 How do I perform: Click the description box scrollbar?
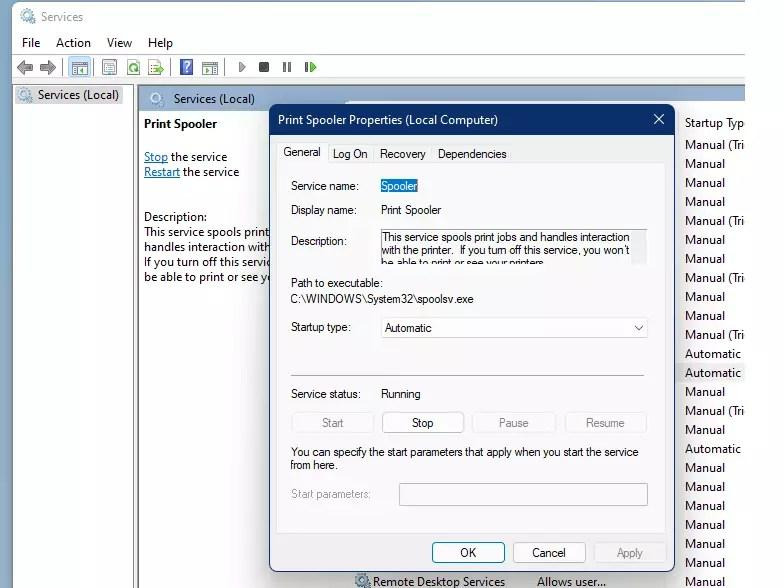pos(638,246)
